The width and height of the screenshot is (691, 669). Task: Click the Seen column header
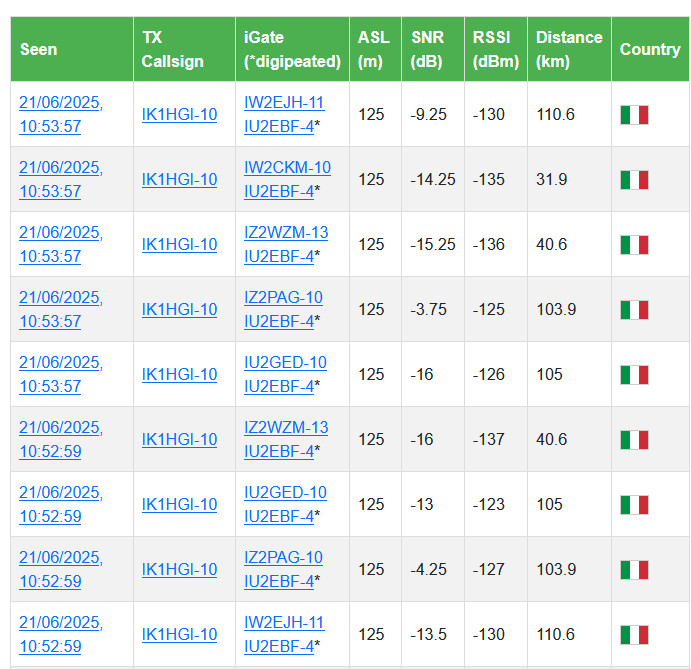pyautogui.click(x=39, y=49)
